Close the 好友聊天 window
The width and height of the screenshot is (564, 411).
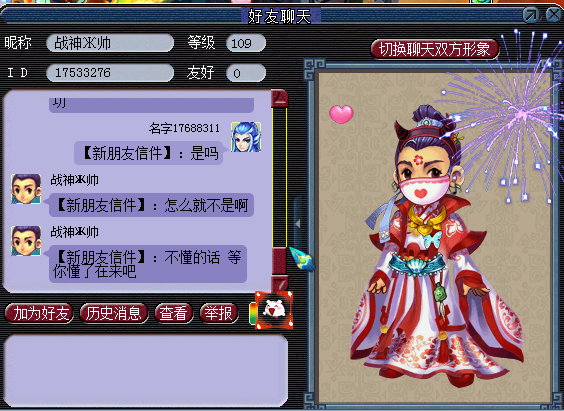(554, 14)
